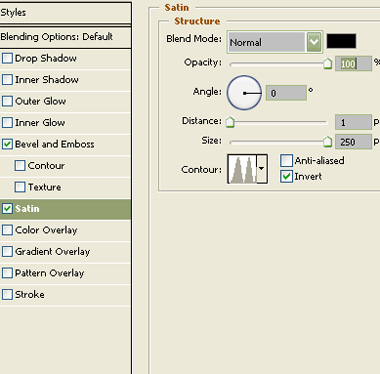
Task: Click the Opacity slider handle
Action: 328,63
